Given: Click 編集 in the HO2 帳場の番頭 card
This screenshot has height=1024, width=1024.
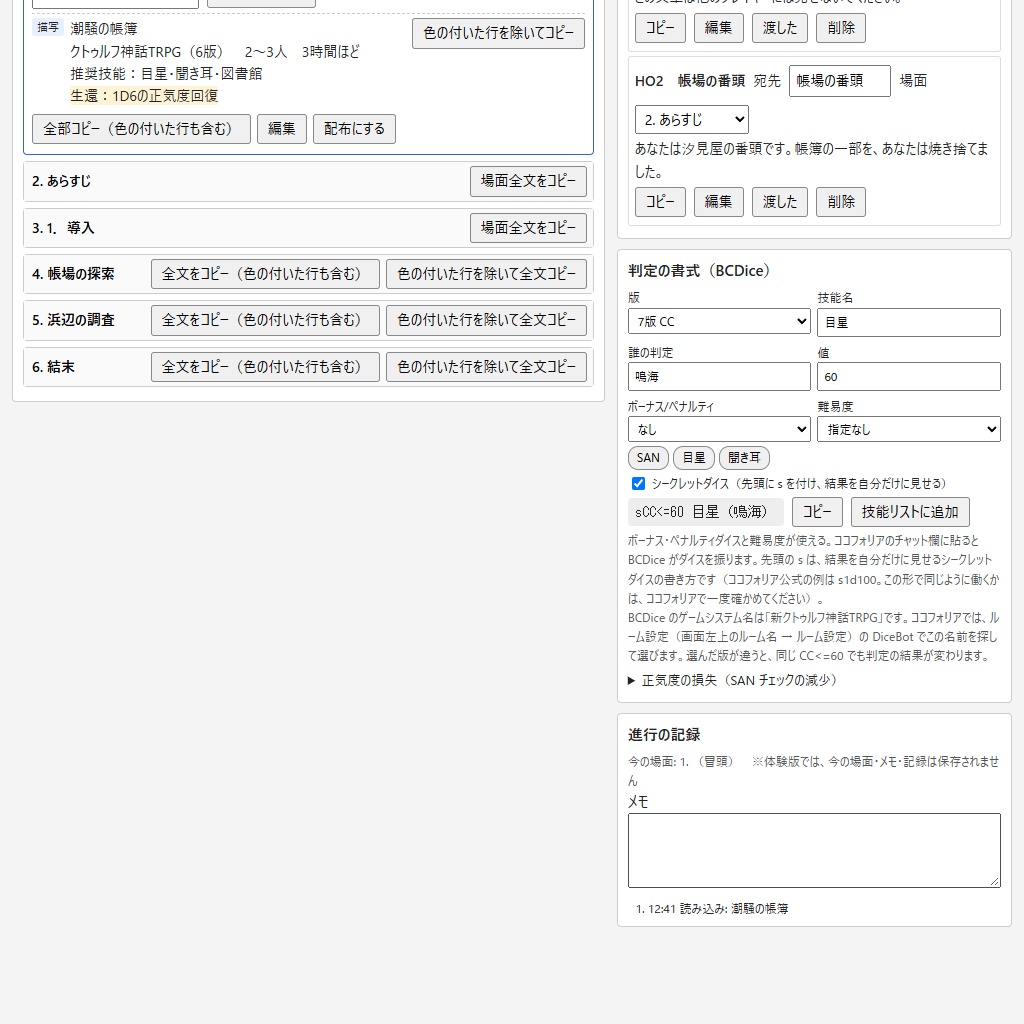Looking at the screenshot, I should [718, 202].
